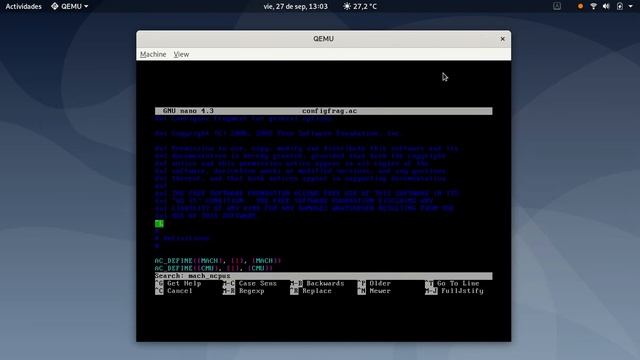Click the orange notification dot icon

(580, 6)
